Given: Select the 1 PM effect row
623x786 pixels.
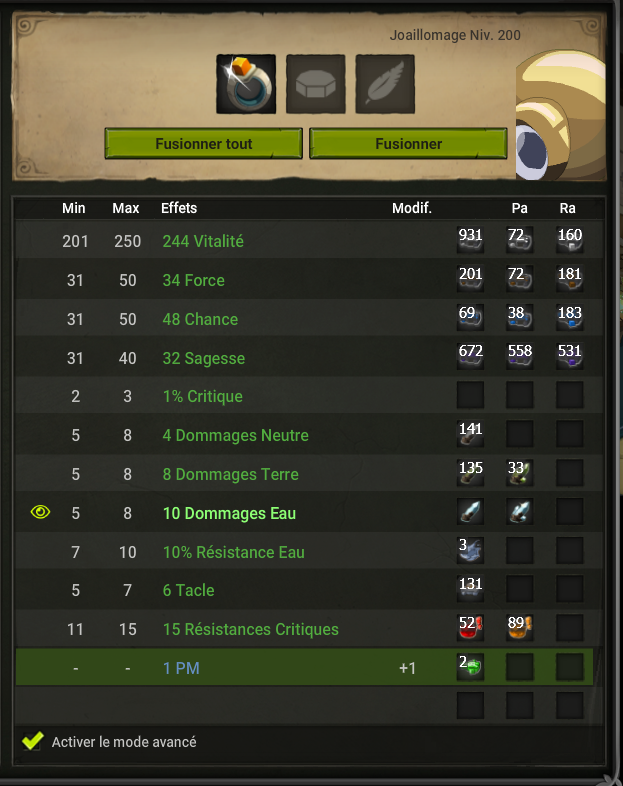Looking at the screenshot, I should coord(304,667).
